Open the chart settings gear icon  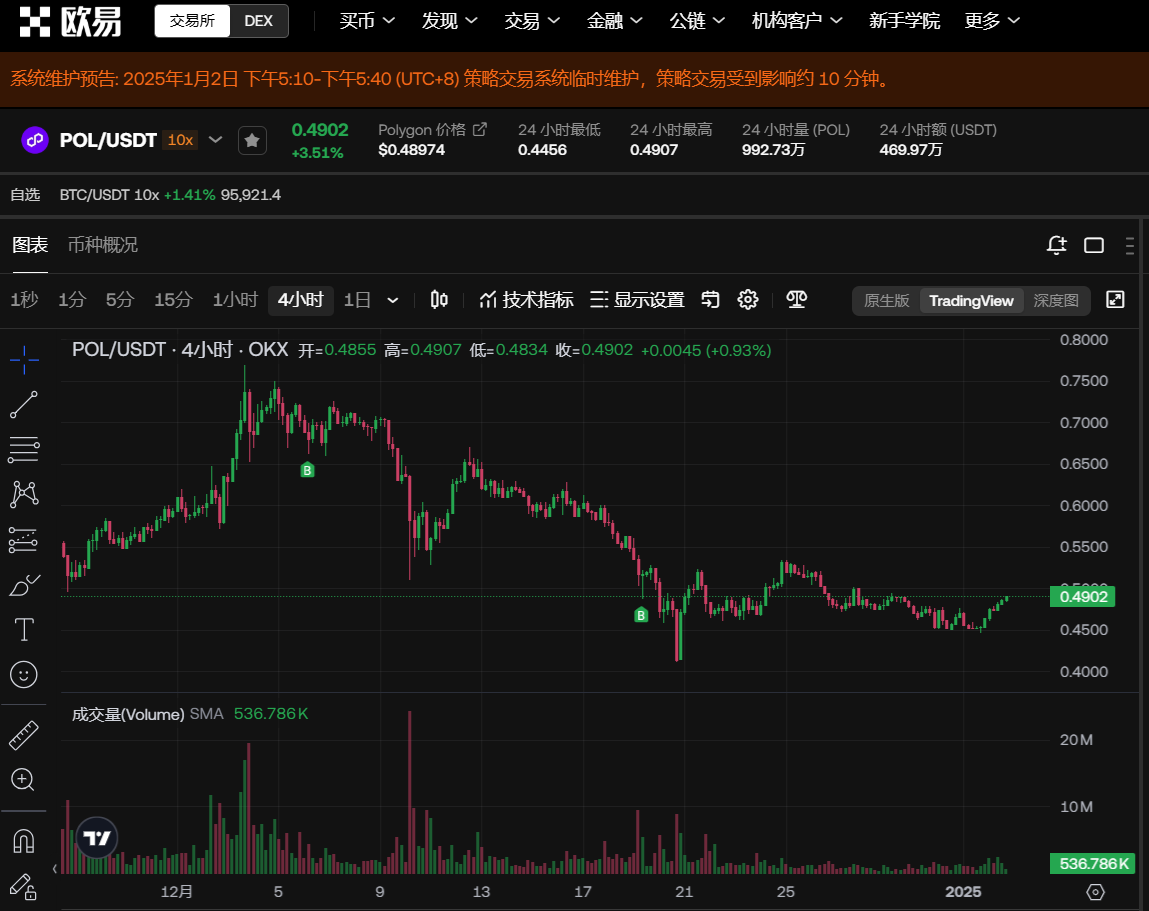[748, 300]
